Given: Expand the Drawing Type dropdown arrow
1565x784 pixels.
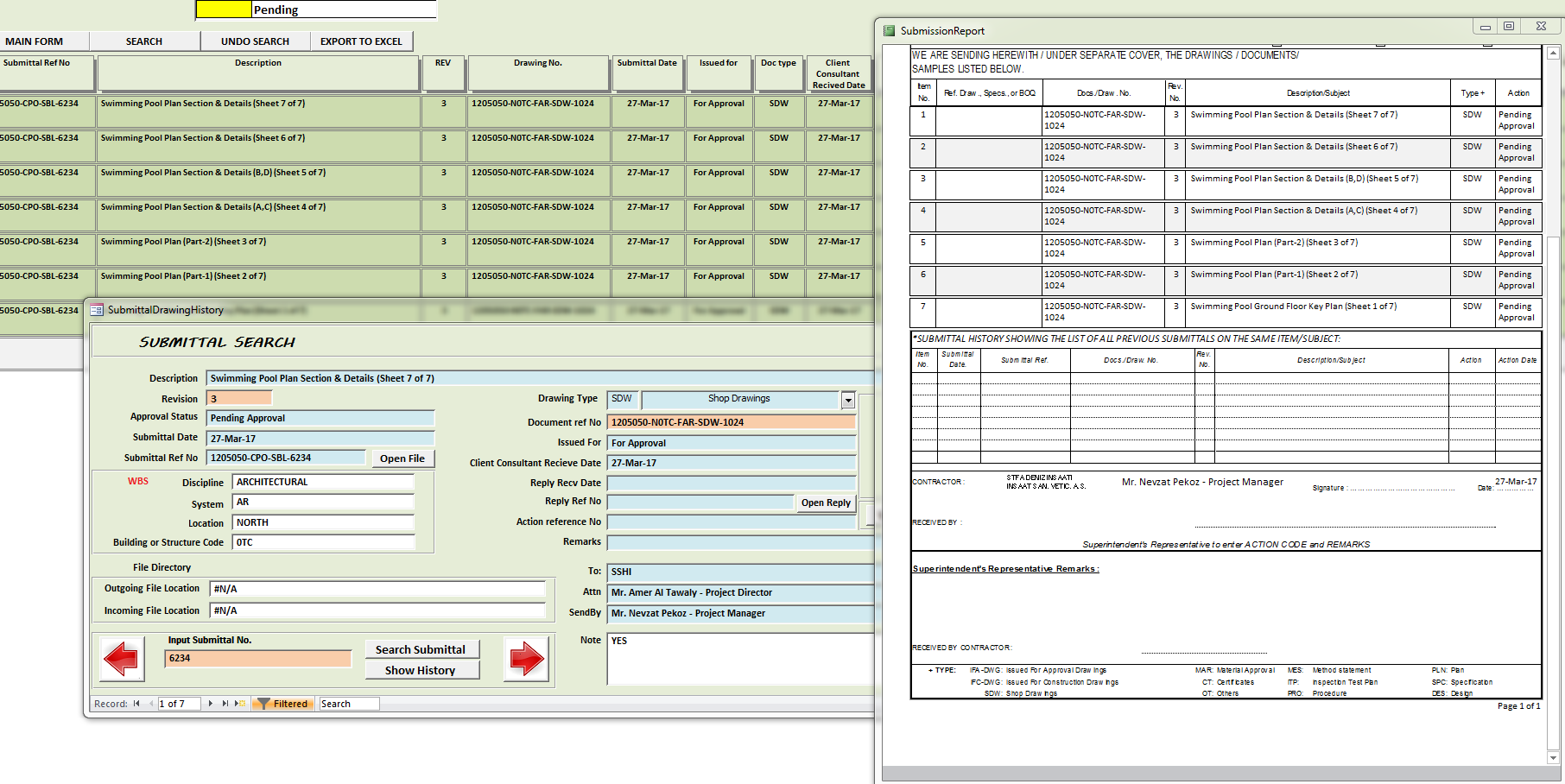Looking at the screenshot, I should [x=848, y=400].
